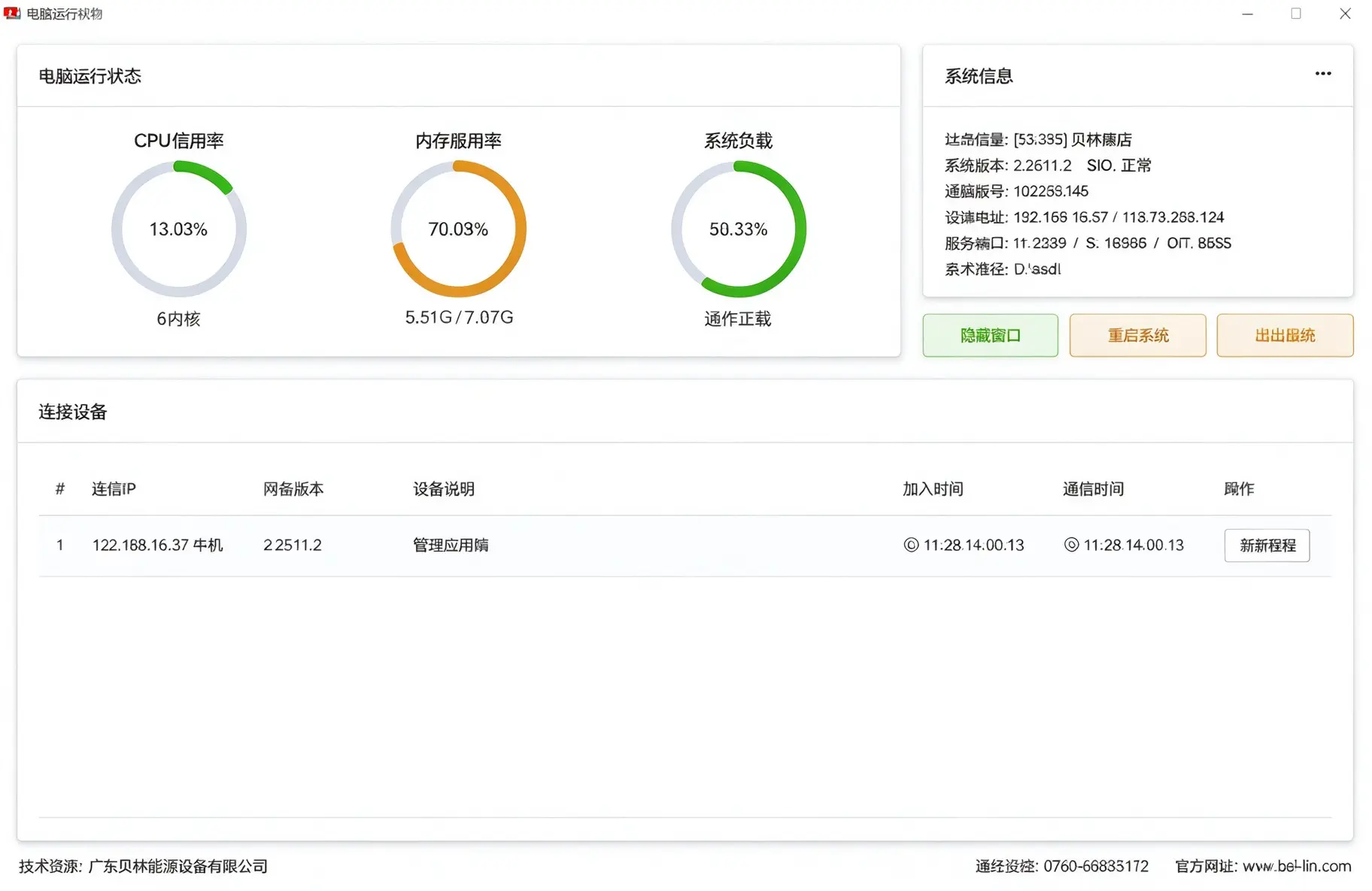Click the 系统版本 2.2611.2 info line
1372x891 pixels.
pos(1048,166)
